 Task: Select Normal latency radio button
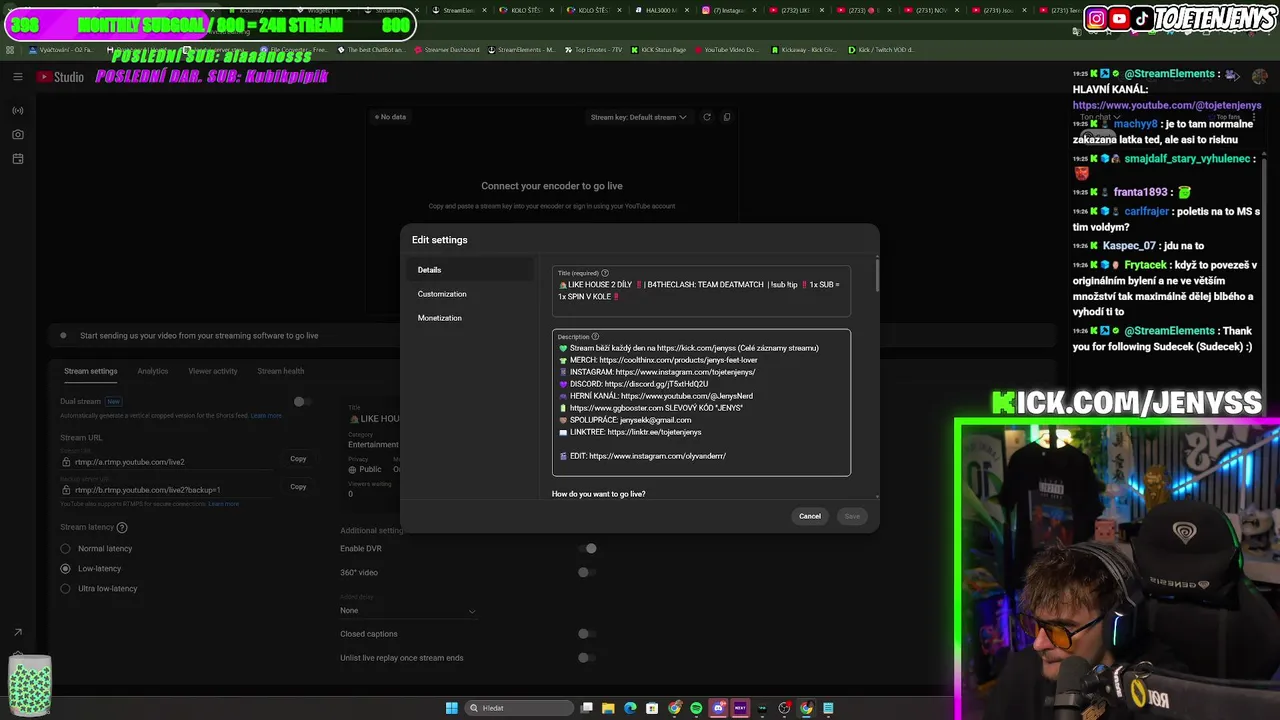point(65,548)
